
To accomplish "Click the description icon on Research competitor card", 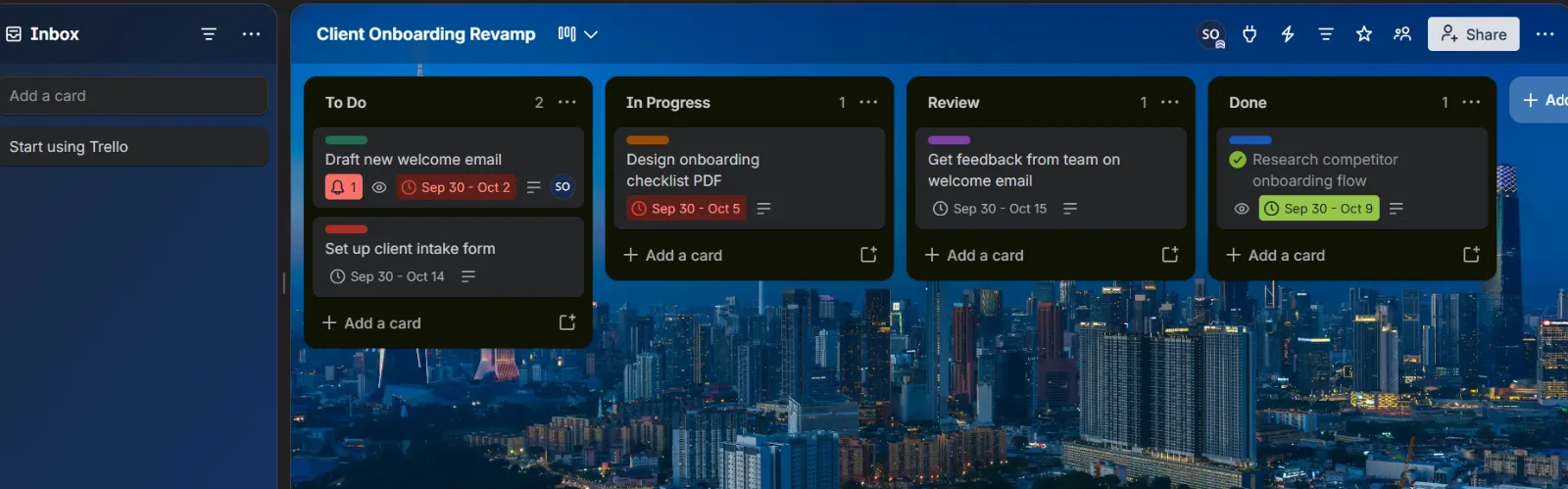I will coord(1396,209).
